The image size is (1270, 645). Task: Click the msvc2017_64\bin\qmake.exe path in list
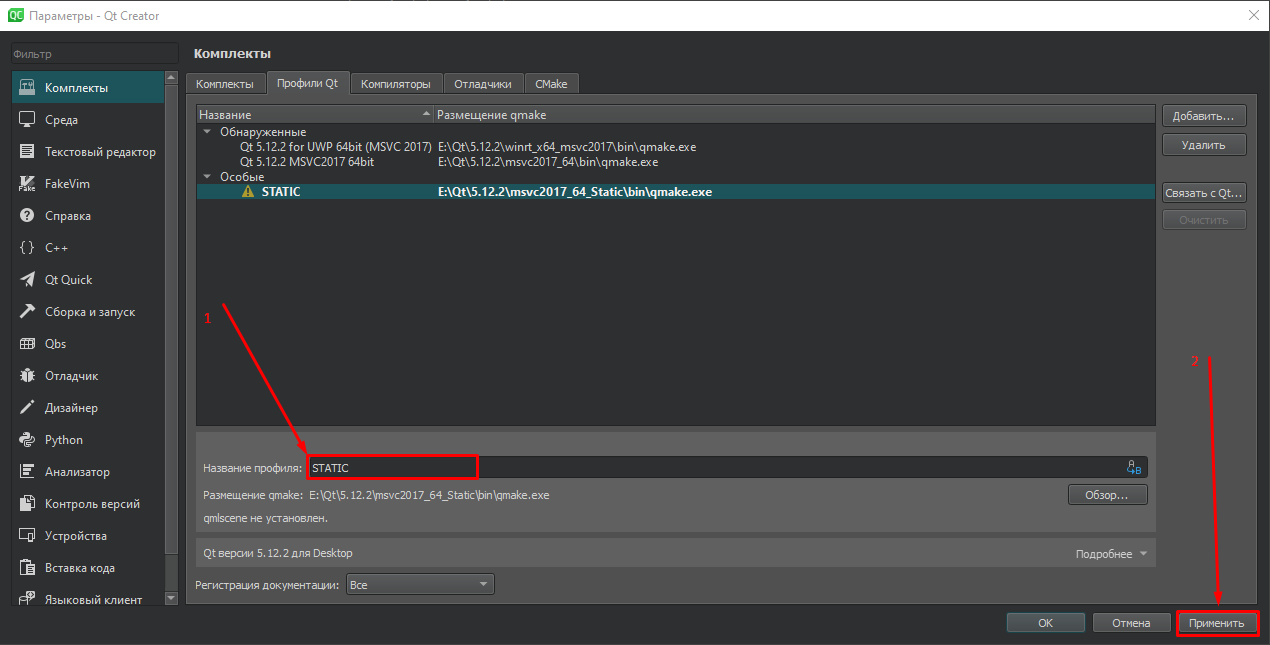(x=547, y=161)
